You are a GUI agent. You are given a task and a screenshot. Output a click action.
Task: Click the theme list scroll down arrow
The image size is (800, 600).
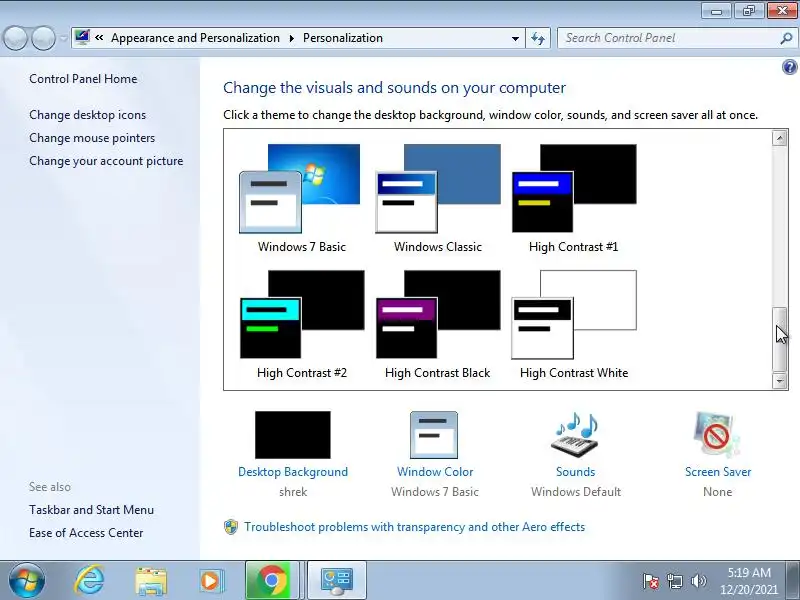tap(780, 381)
